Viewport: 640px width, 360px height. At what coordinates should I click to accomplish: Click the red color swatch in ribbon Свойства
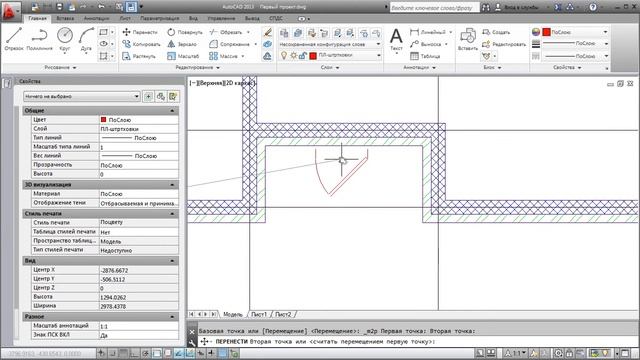[x=547, y=32]
